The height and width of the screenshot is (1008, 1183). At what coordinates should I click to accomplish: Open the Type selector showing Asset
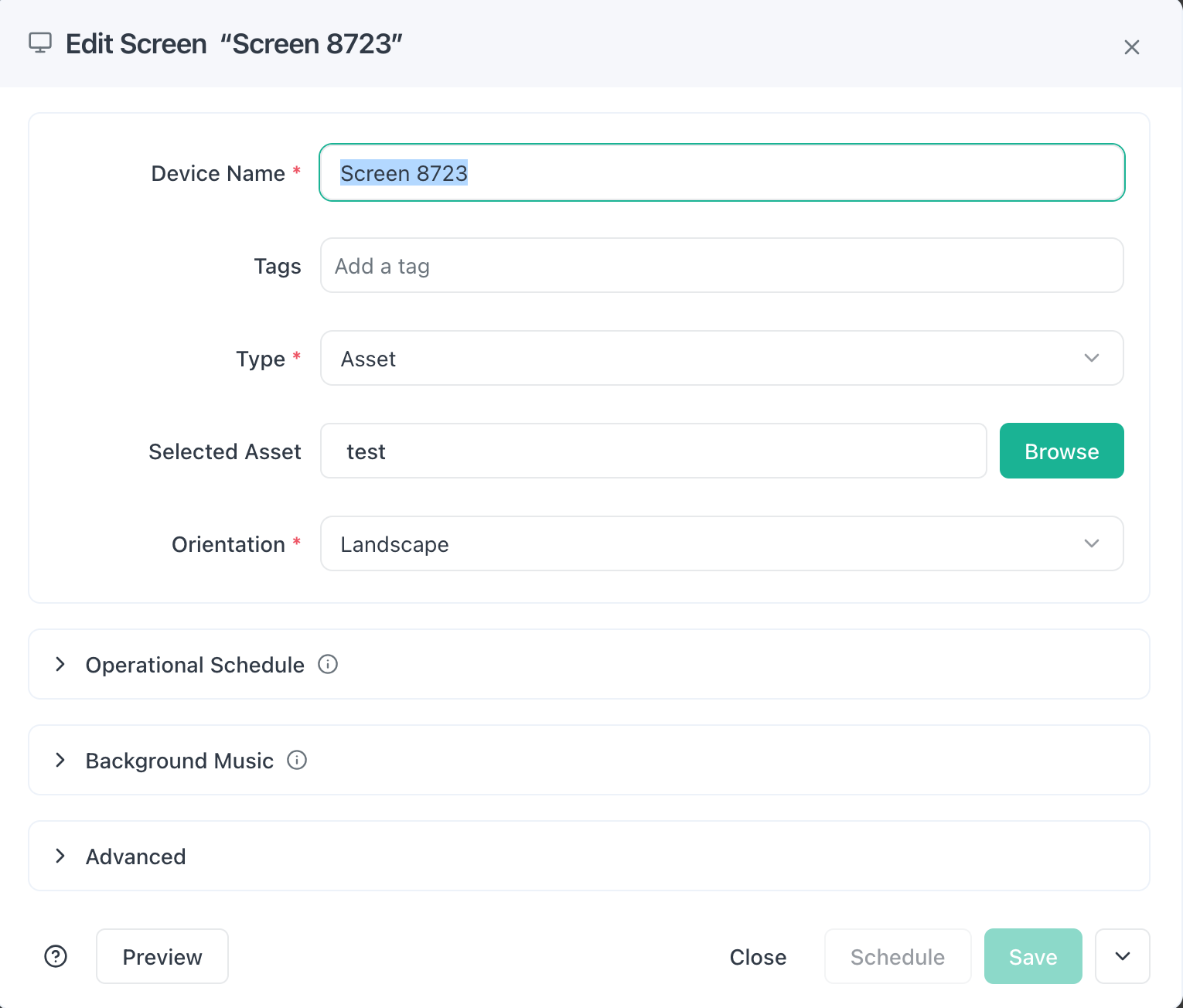point(721,358)
